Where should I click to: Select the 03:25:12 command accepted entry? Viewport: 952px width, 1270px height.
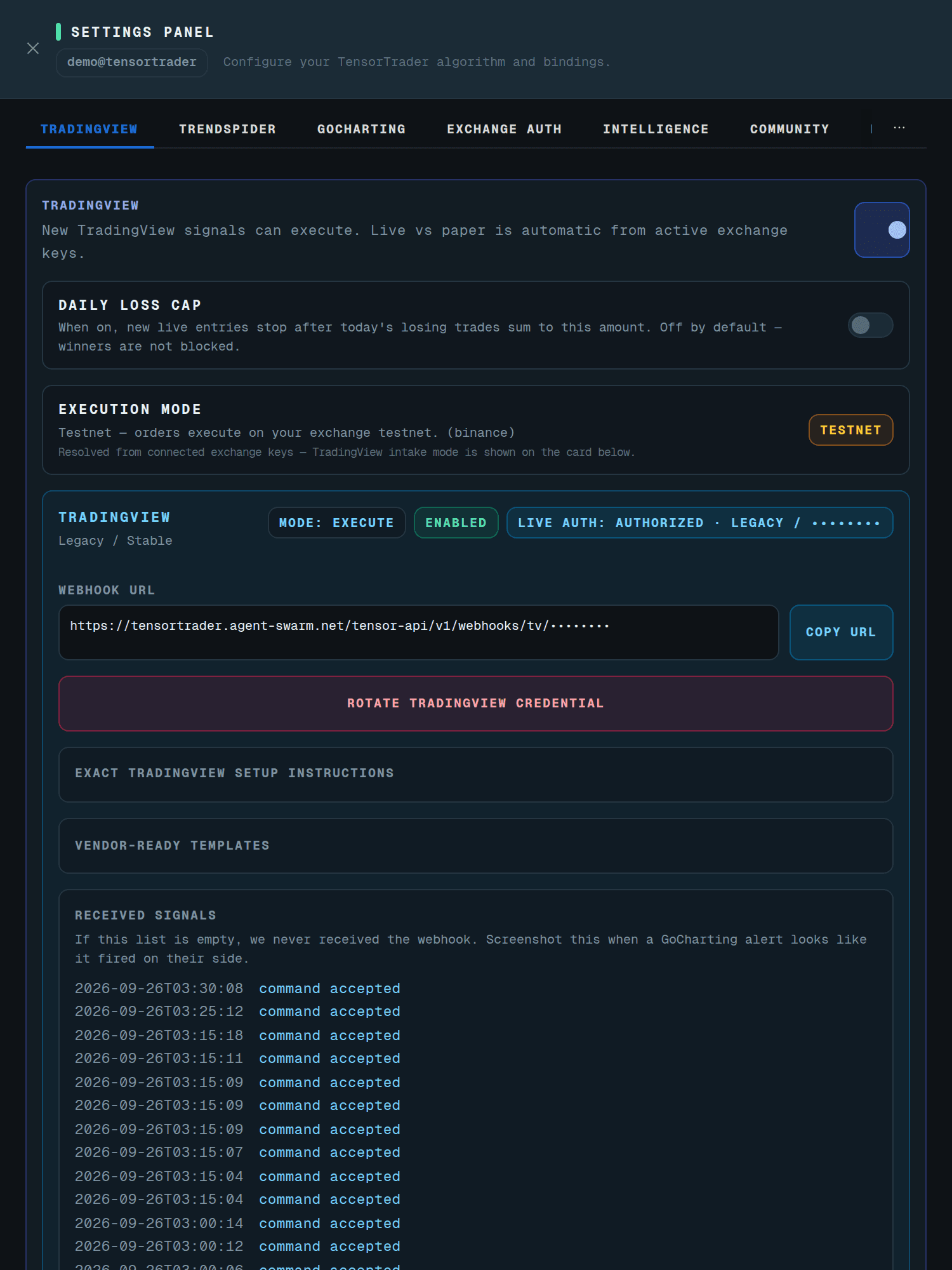pyautogui.click(x=237, y=1012)
